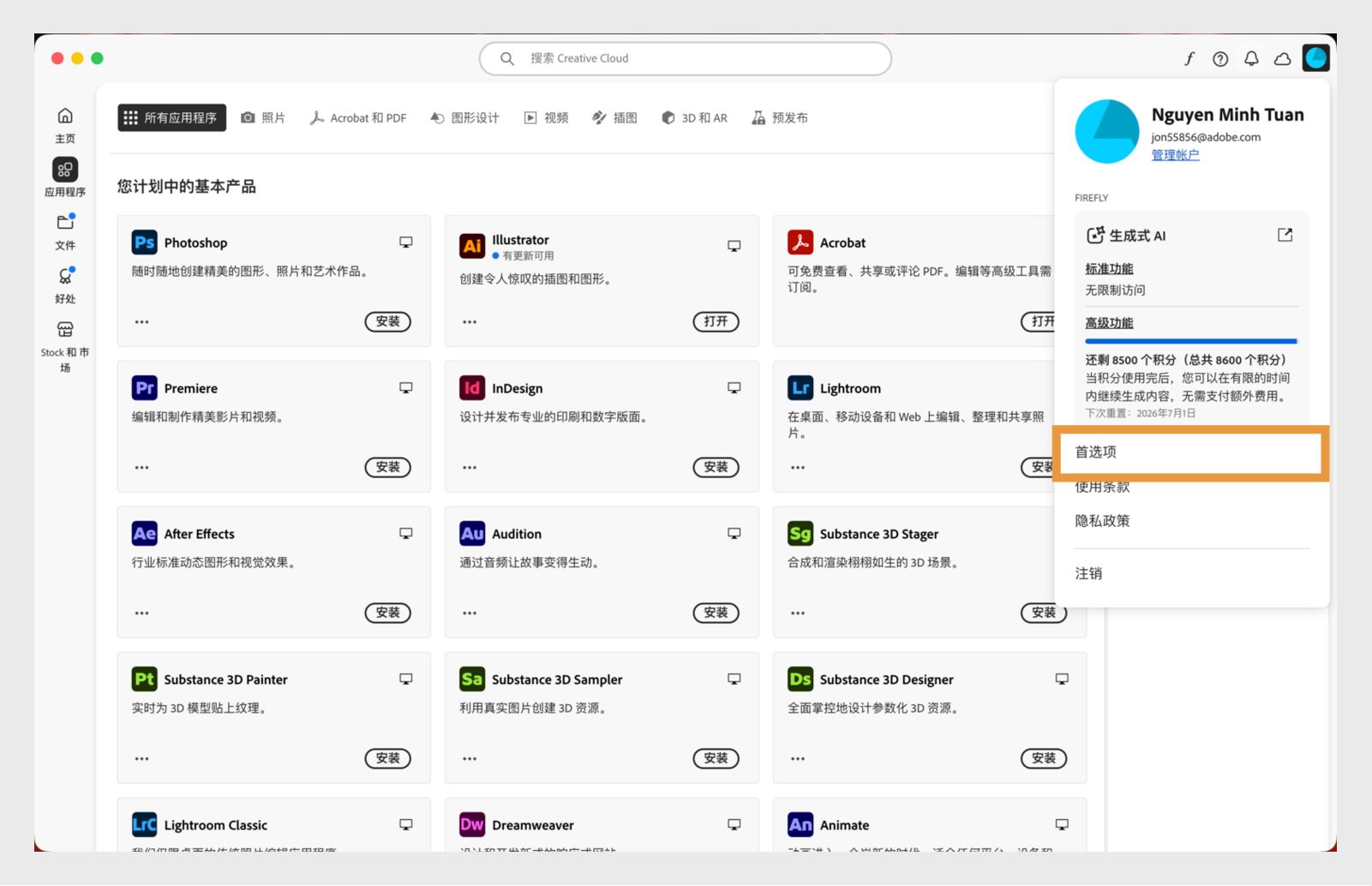Choose 注销 to sign out

pos(1089,573)
